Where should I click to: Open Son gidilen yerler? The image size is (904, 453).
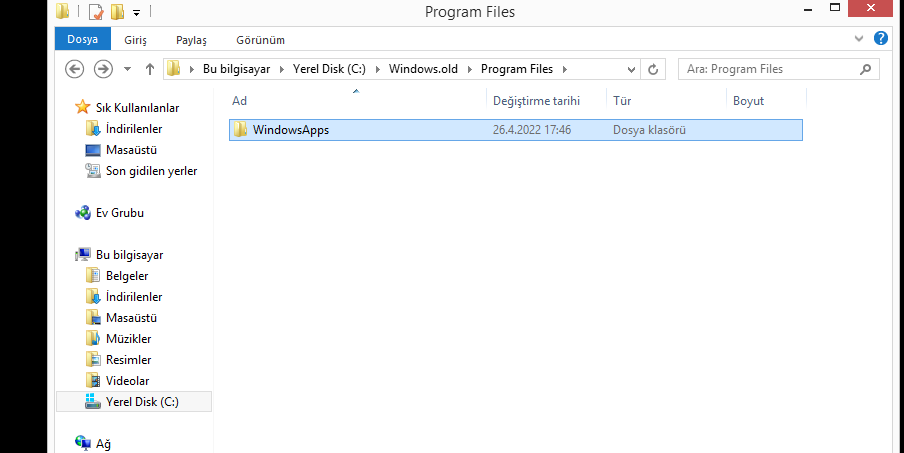click(152, 171)
